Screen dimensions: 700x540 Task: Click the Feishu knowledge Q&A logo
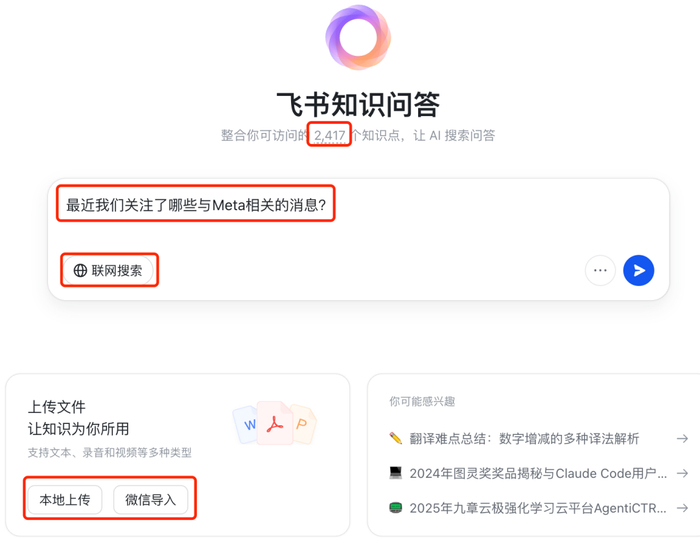click(x=358, y=38)
